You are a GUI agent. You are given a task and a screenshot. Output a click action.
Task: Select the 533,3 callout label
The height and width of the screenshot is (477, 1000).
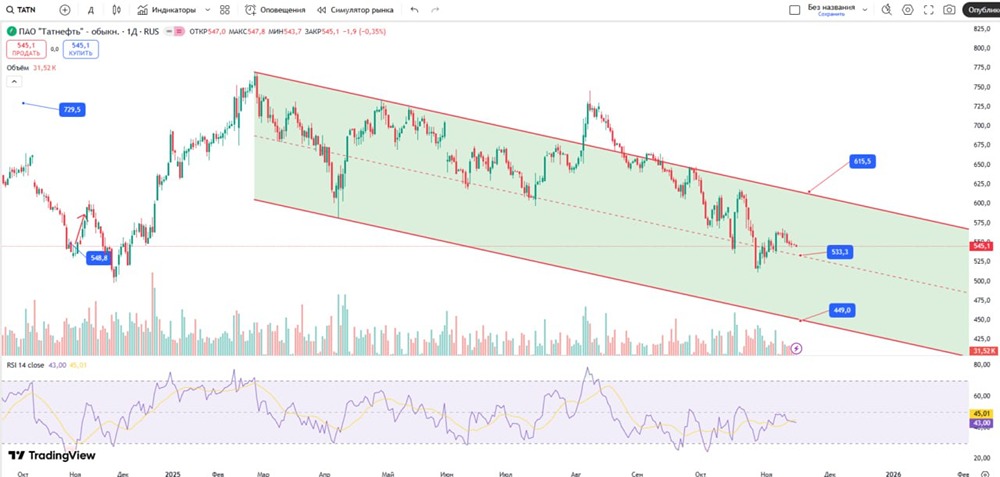(841, 252)
